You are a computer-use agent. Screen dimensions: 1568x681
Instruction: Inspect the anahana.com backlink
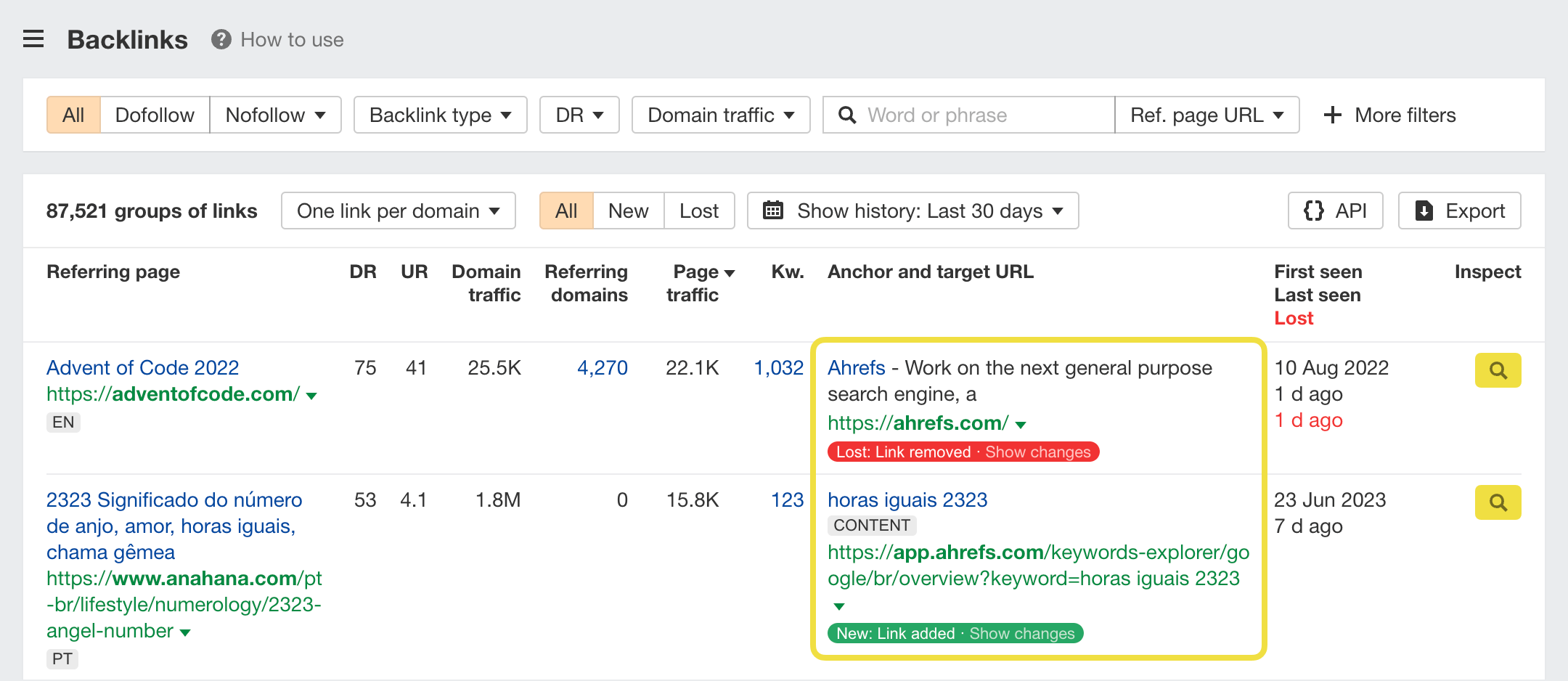coord(1498,502)
